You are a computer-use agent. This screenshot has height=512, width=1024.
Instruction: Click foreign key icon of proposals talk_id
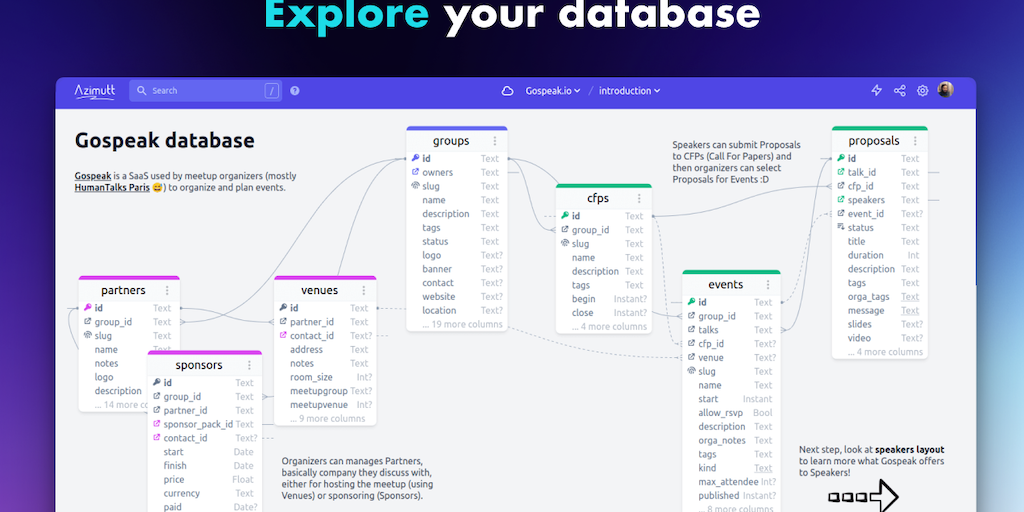click(x=840, y=172)
